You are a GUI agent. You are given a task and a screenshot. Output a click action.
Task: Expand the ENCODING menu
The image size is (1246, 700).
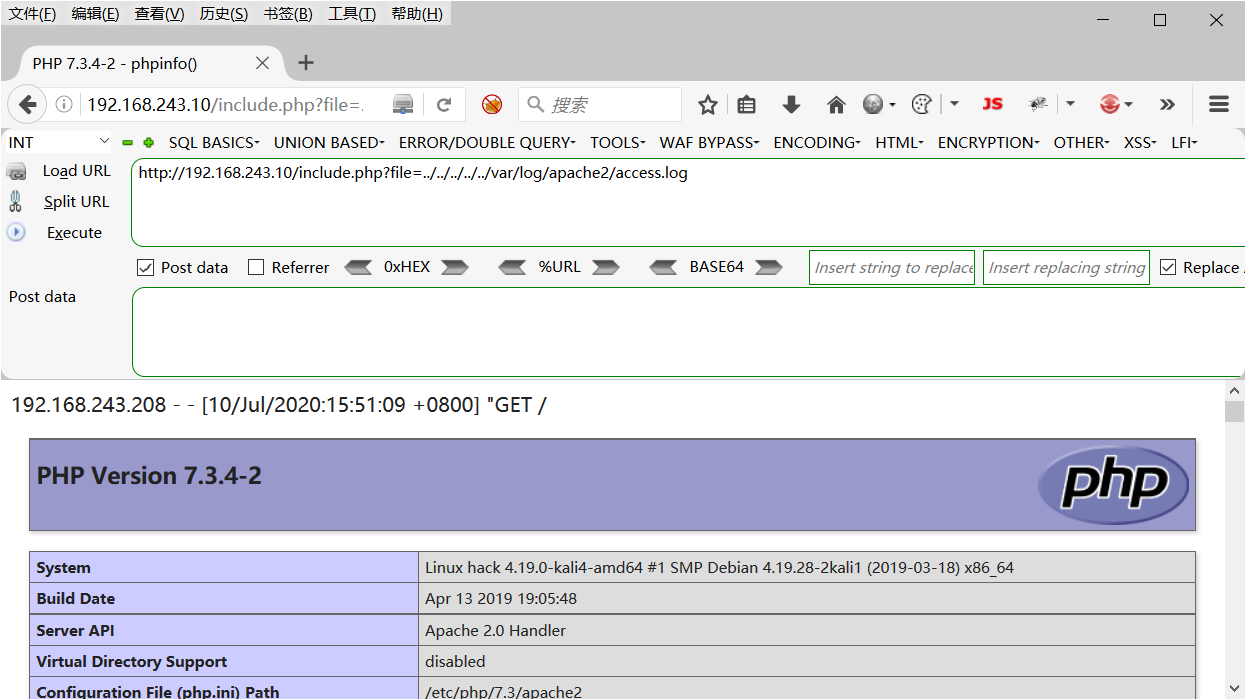pos(817,143)
